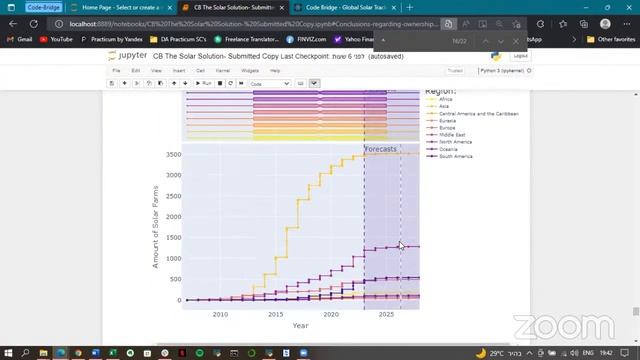This screenshot has width=640, height=360.
Task: Click the paste cells below icon
Action: tap(160, 83)
